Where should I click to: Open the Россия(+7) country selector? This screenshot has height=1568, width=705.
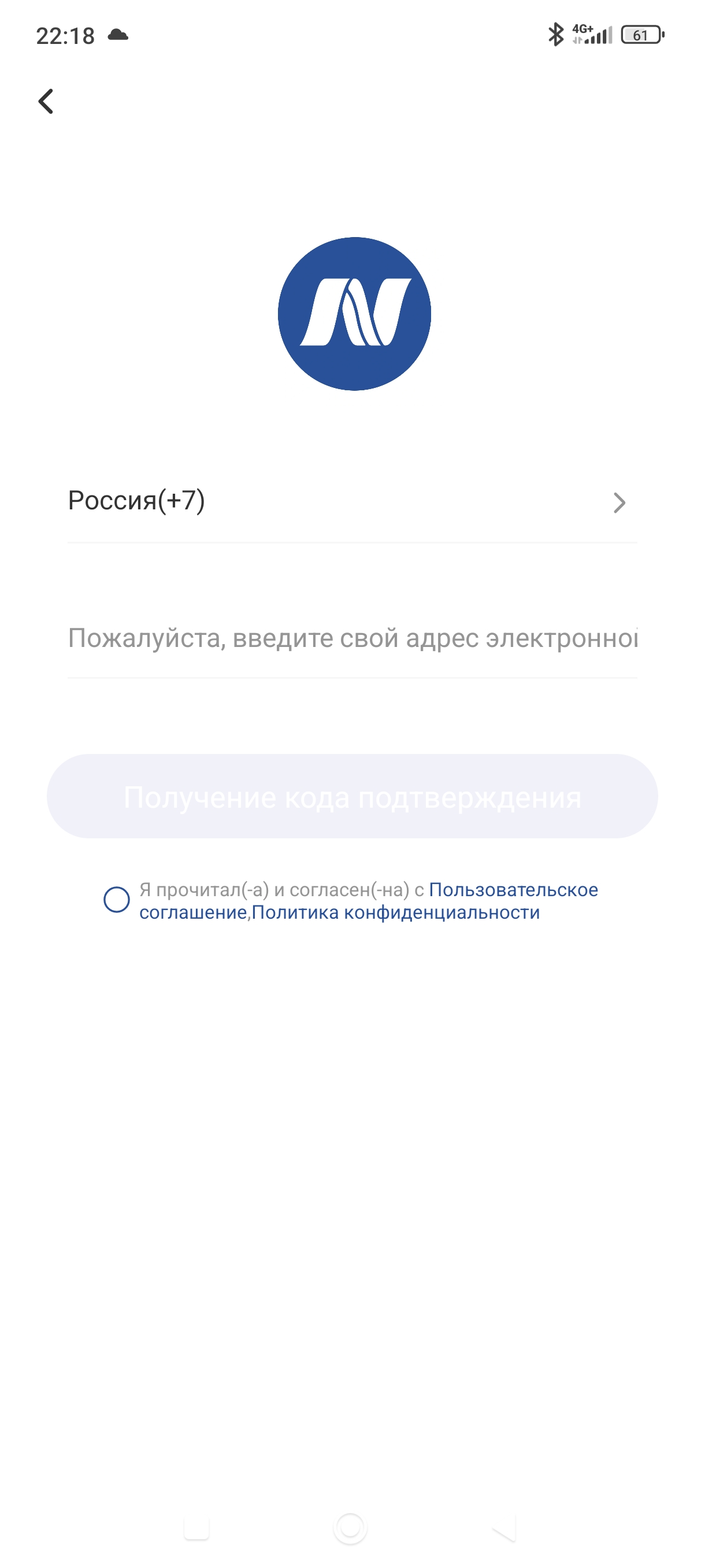[352, 502]
